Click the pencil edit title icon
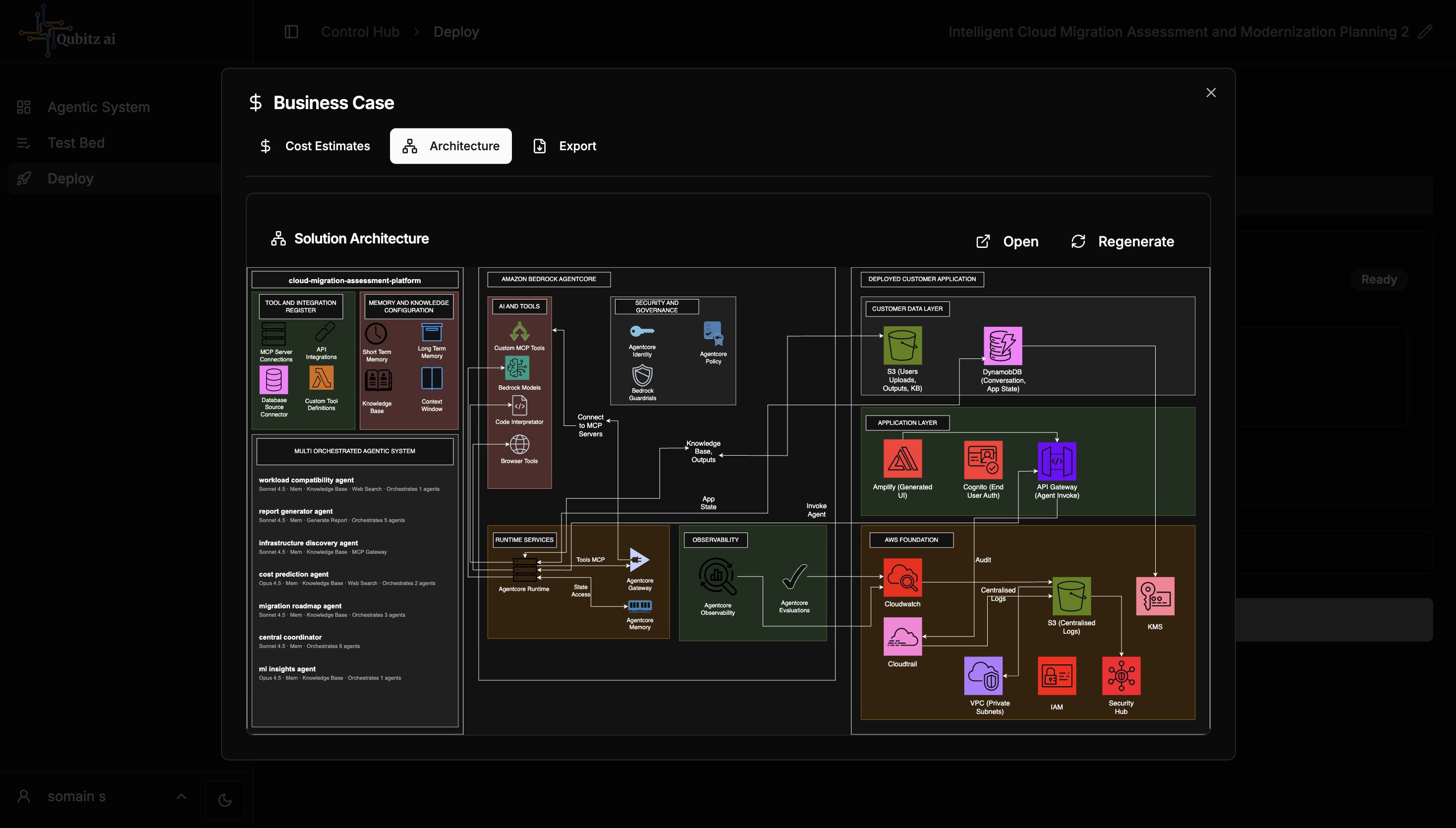This screenshot has height=828, width=1456. 1425,32
